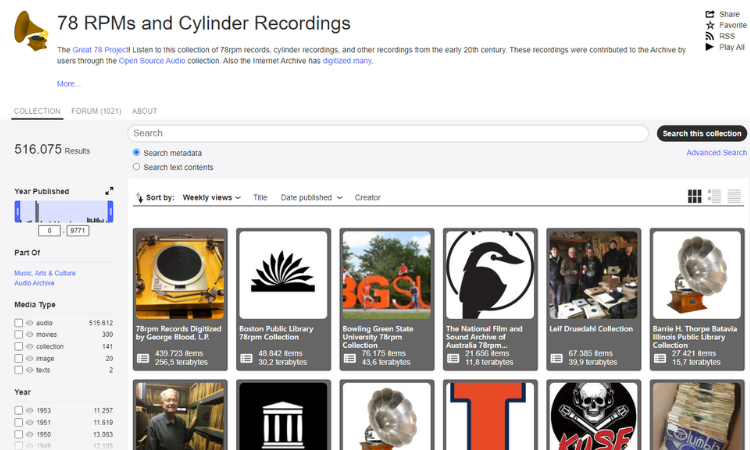Screen dimensions: 750x450
Task: Check the movies media type checkbox
Action: [19, 334]
